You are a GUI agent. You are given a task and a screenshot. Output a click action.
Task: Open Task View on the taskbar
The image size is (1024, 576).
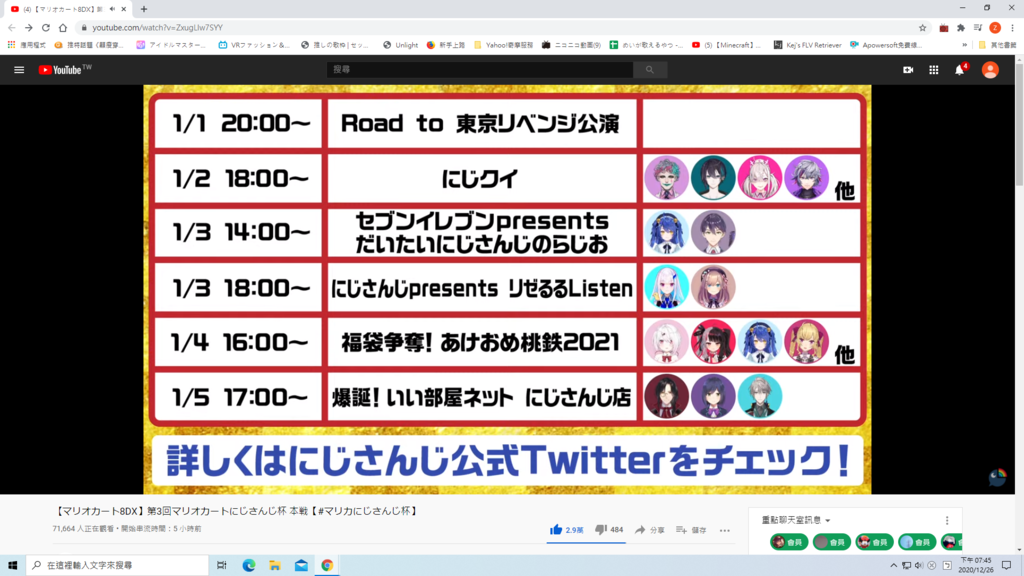coord(222,565)
